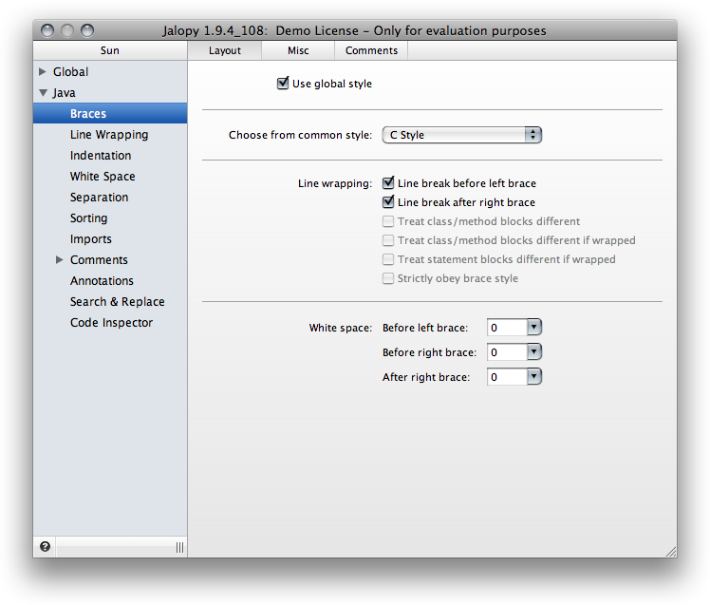Click the window resize corner grip
This screenshot has height=605, width=710.
coord(671,552)
